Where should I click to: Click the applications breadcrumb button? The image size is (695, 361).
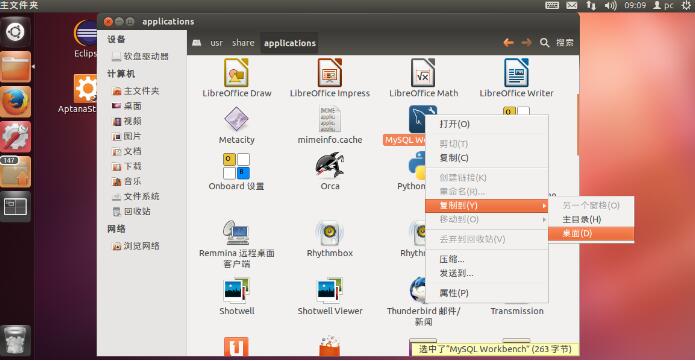click(x=290, y=43)
